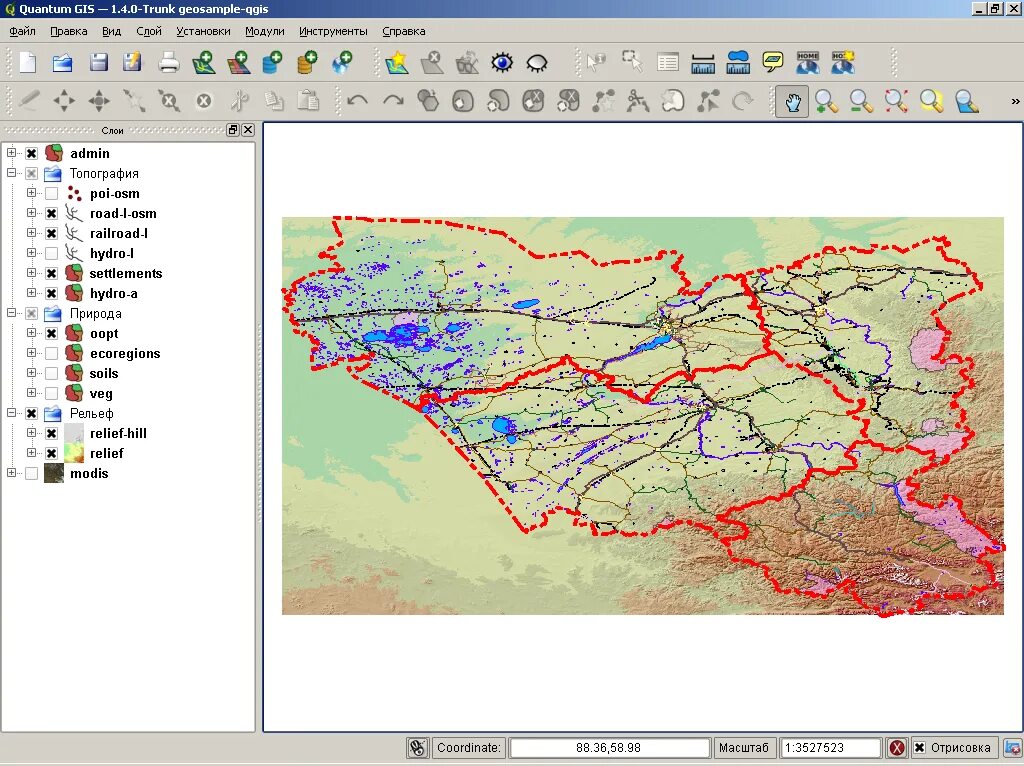Open the Справка menu
1024x766 pixels.
(404, 31)
